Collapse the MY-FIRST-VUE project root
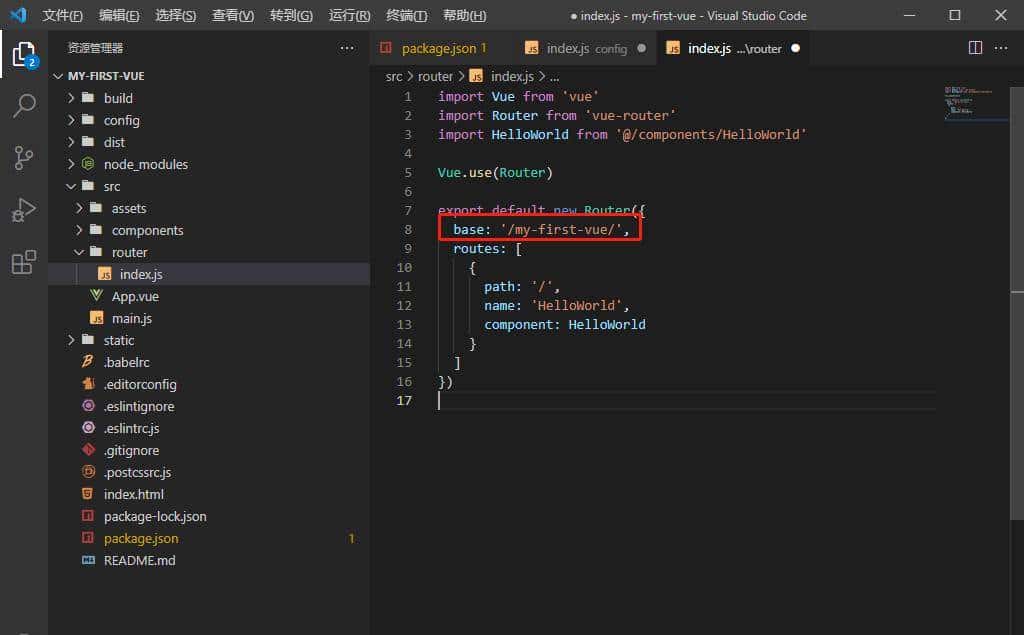Image resolution: width=1024 pixels, height=635 pixels. click(106, 76)
